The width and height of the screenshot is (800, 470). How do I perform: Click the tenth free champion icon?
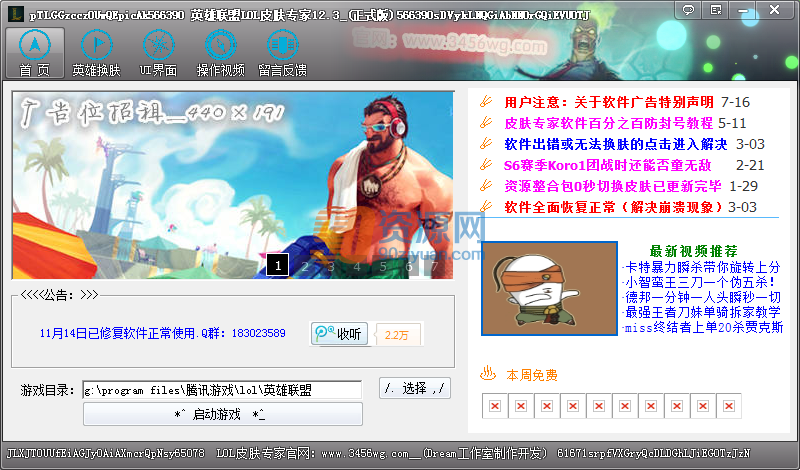pos(729,406)
